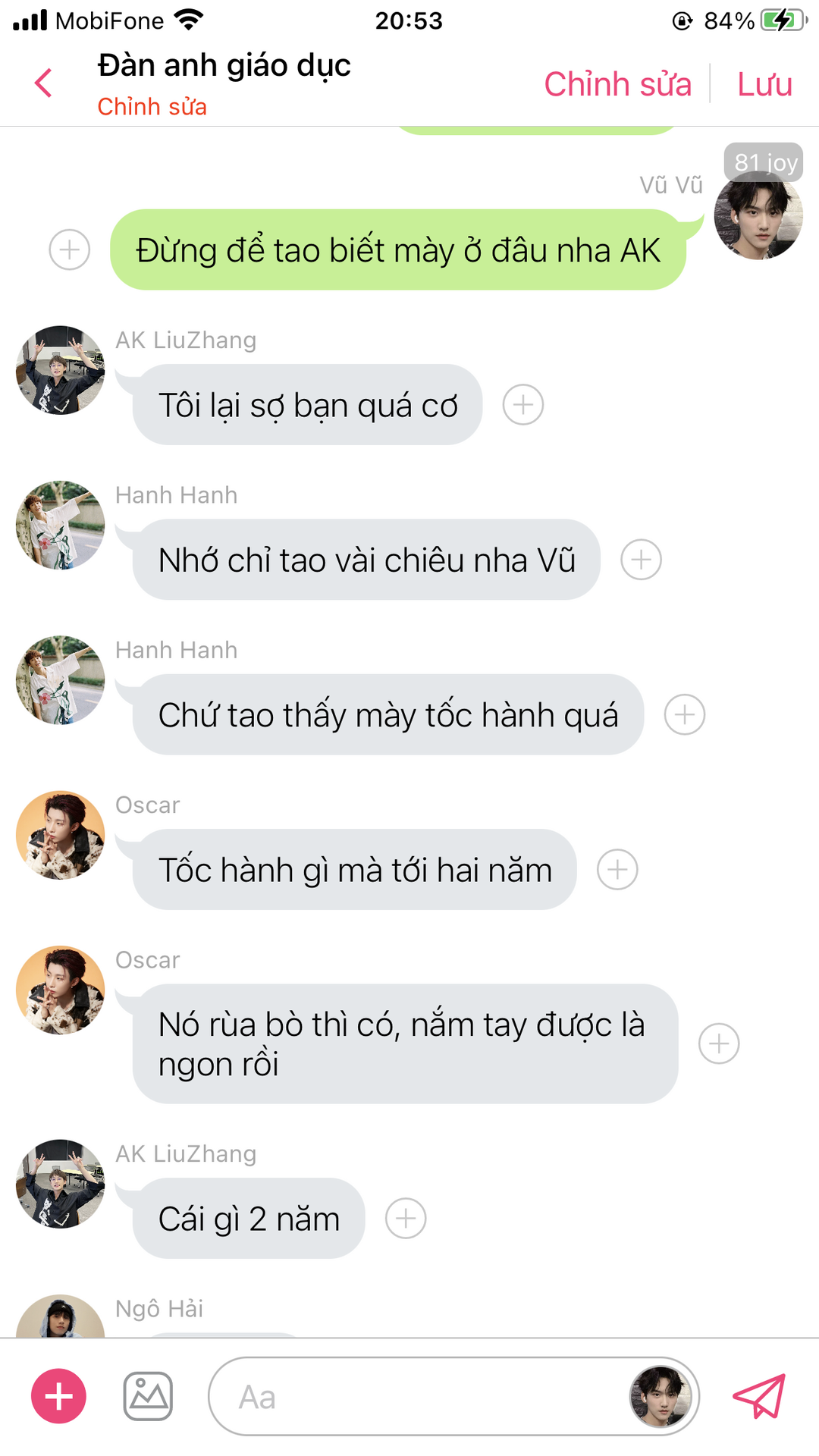
Task: Tap plus next to "Đừng để tao biết" message
Action: pos(70,249)
